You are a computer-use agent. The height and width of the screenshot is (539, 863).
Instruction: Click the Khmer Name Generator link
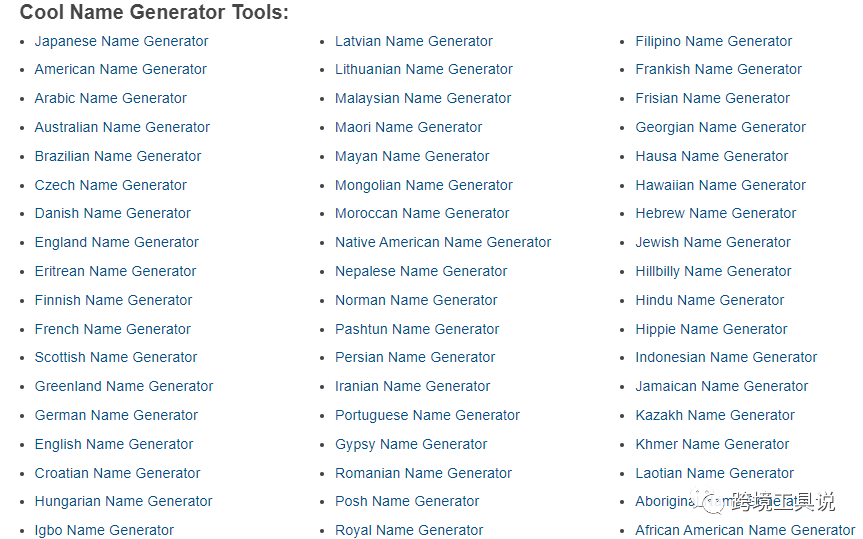(x=712, y=444)
